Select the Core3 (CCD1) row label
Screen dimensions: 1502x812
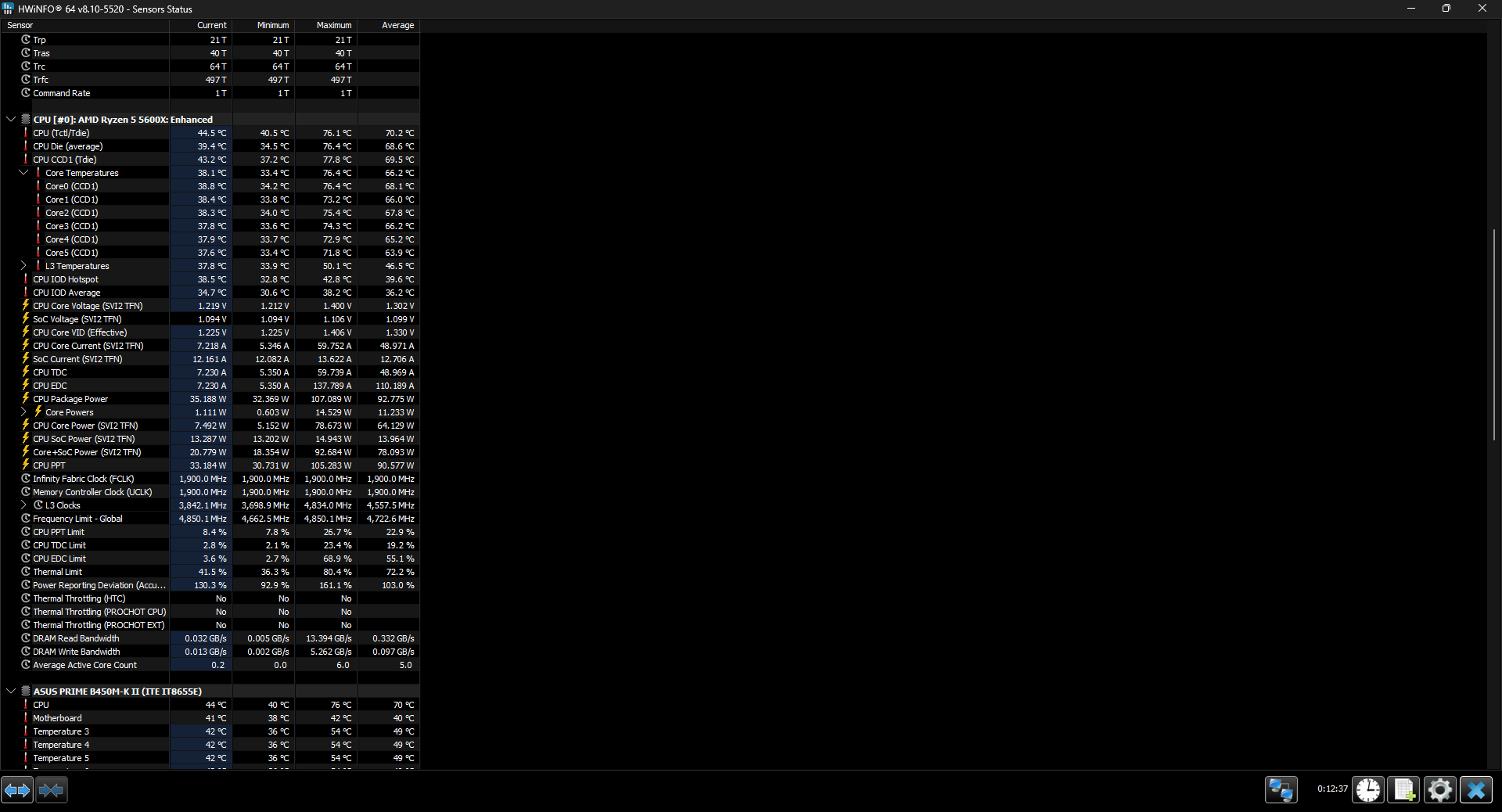72,226
